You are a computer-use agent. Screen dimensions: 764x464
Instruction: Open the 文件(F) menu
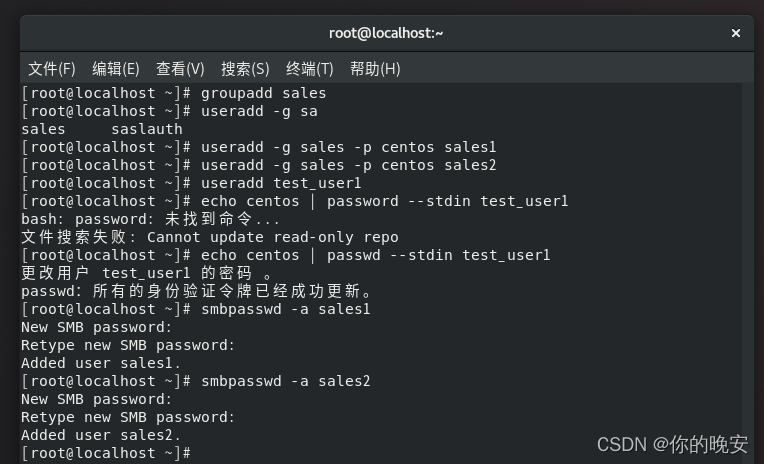(x=52, y=69)
